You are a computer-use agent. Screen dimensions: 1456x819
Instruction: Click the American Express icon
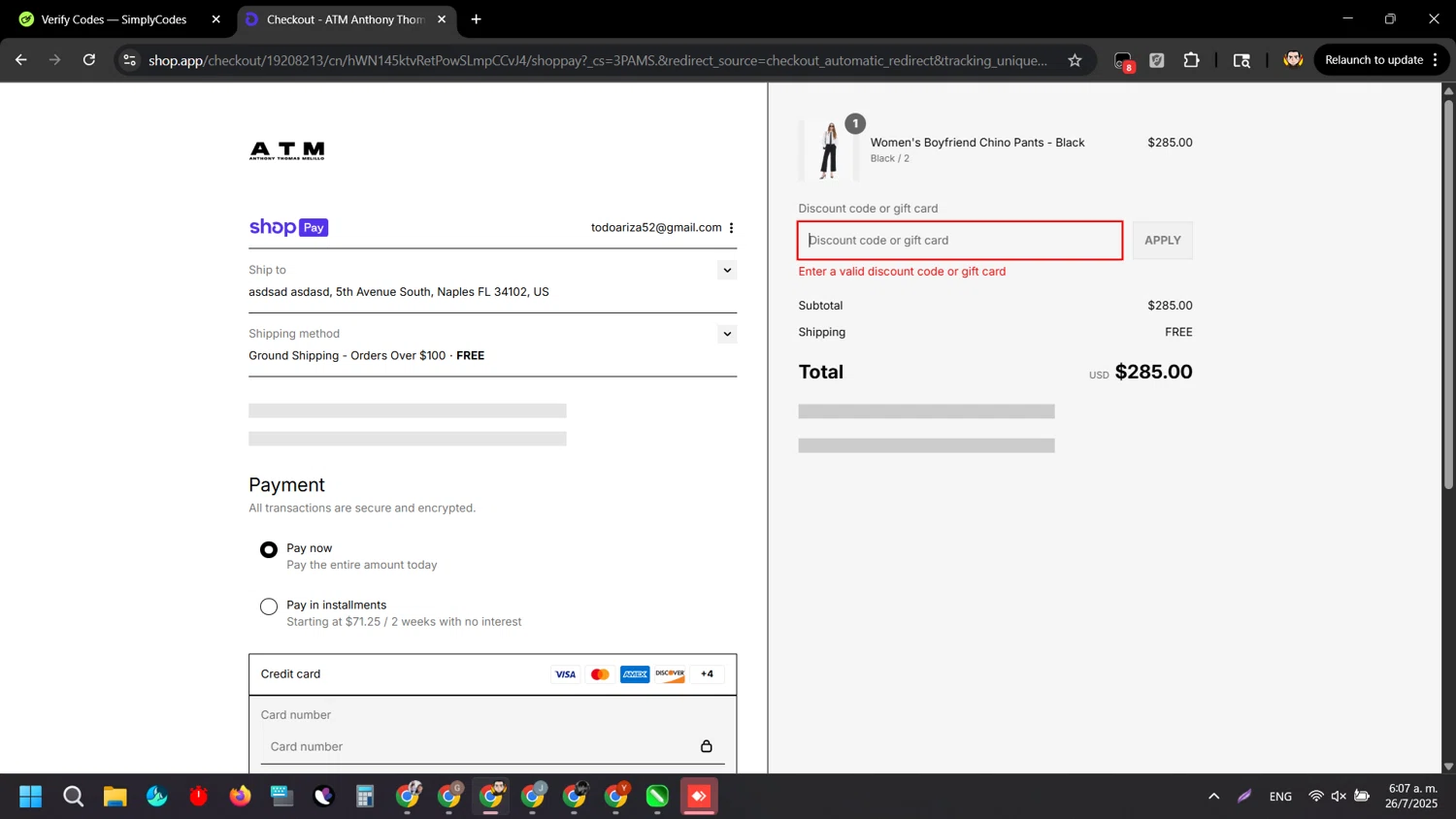[x=635, y=674]
